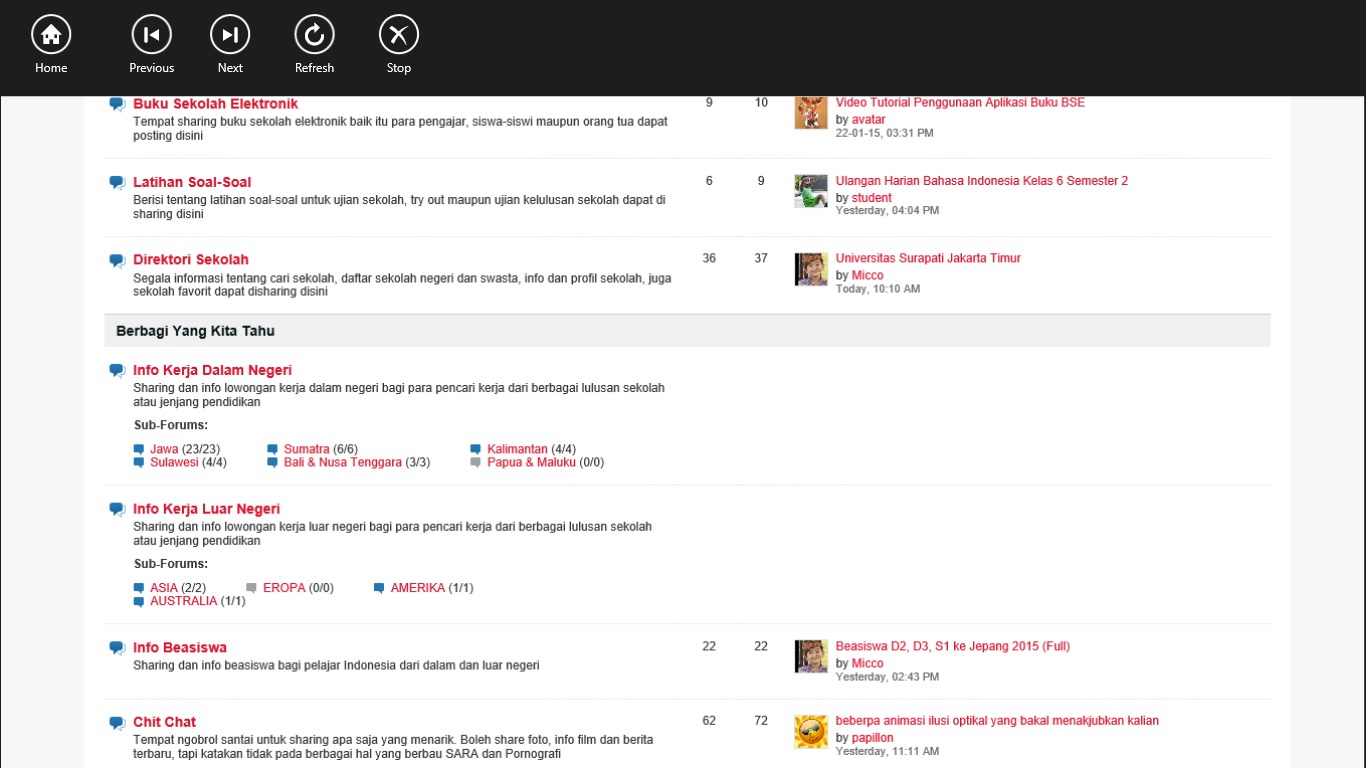This screenshot has height=768, width=1366.
Task: Open the Latihan Soal-Soal forum
Action: (192, 182)
